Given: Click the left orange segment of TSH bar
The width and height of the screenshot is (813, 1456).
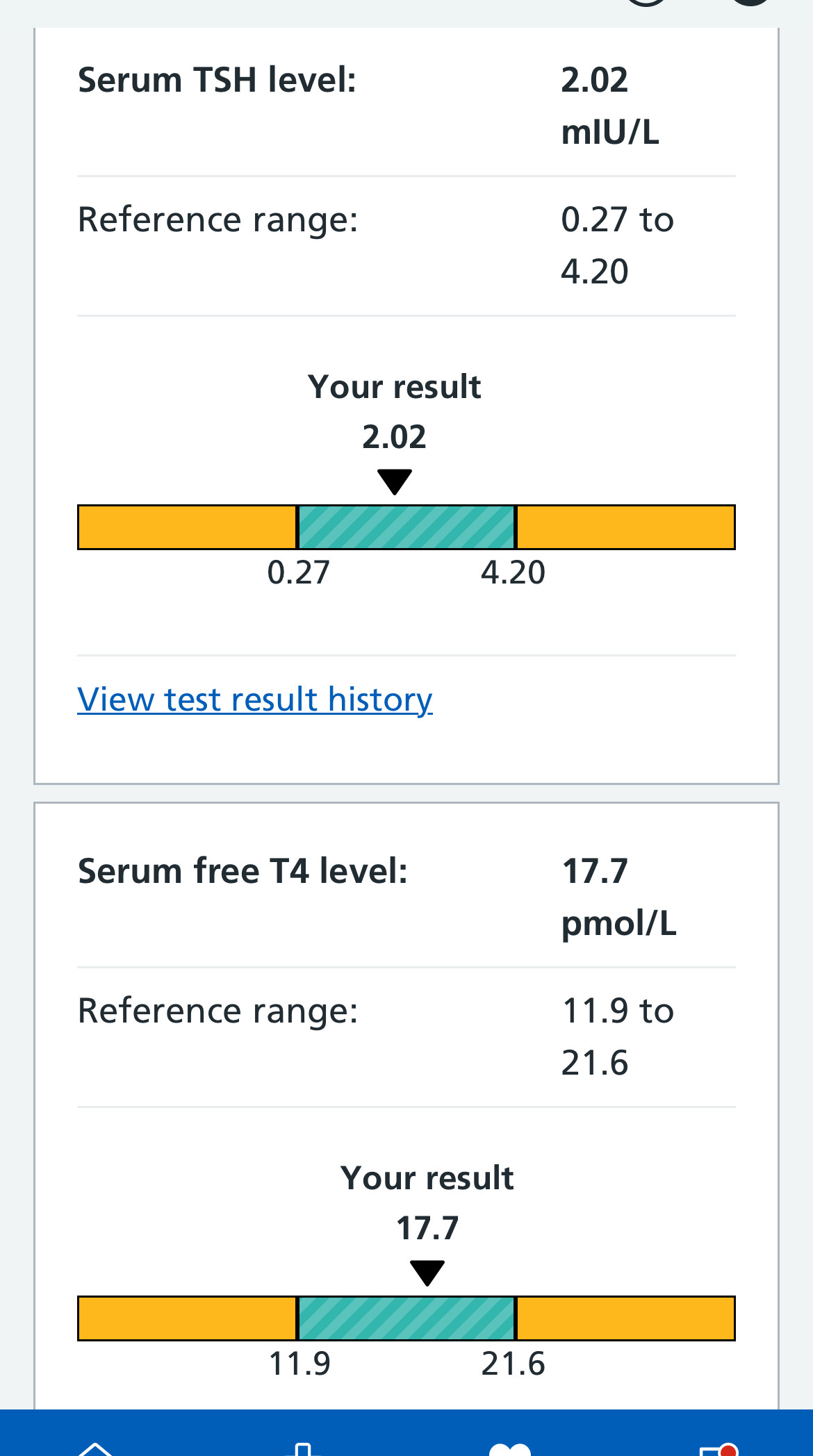Looking at the screenshot, I should (x=187, y=527).
